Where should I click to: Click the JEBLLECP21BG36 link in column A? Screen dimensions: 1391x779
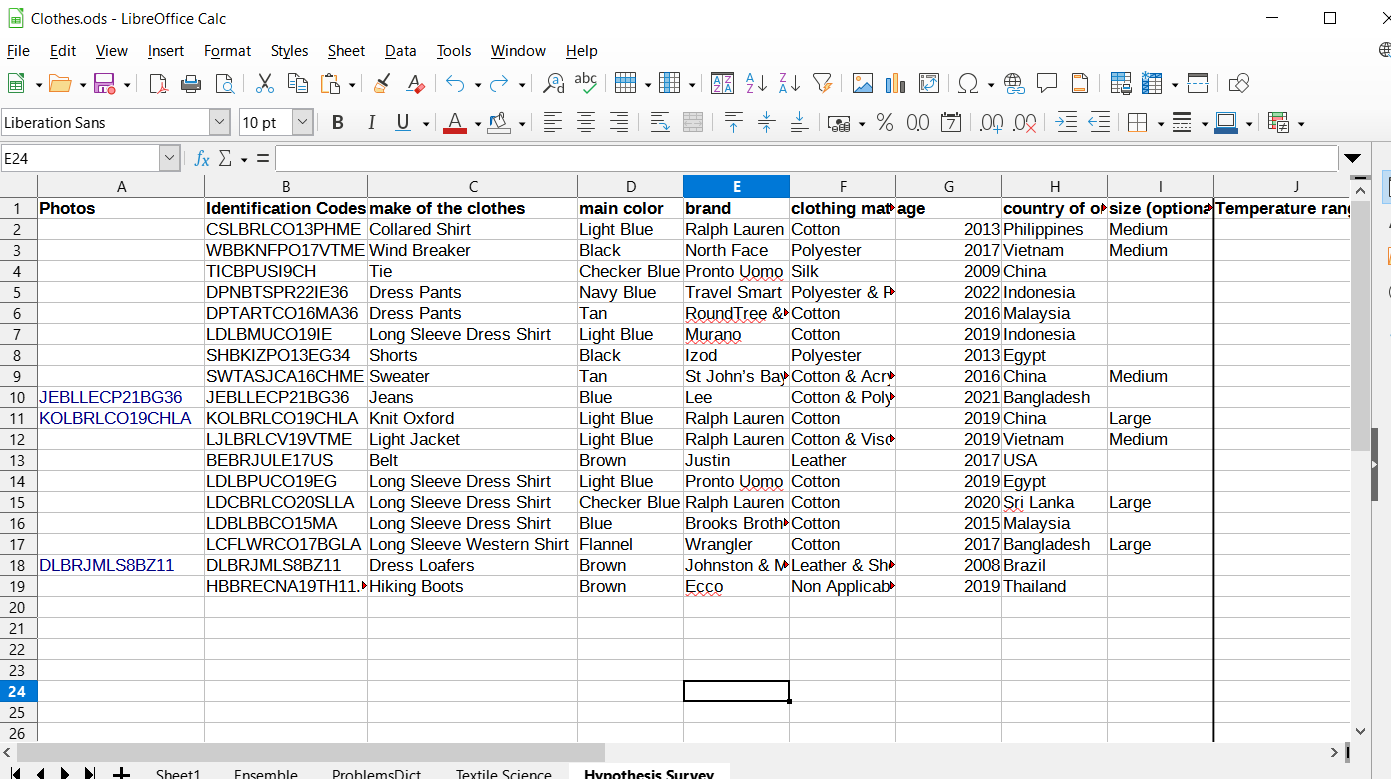[x=111, y=397]
